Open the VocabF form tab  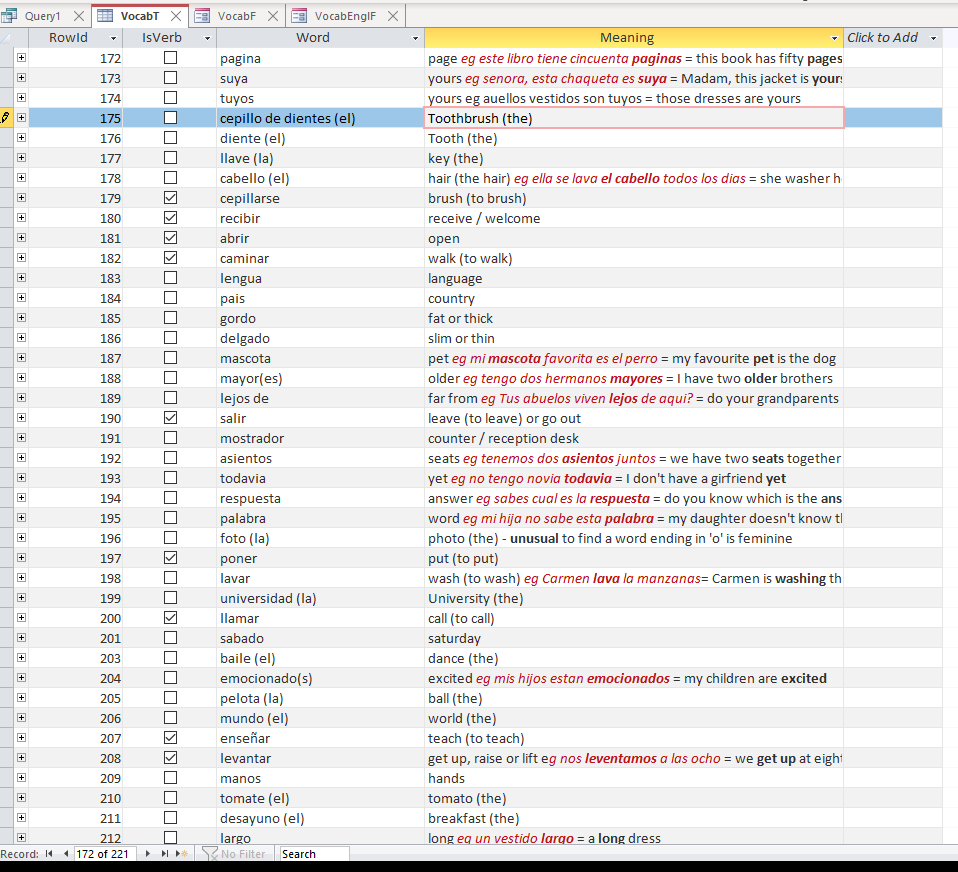click(x=236, y=16)
